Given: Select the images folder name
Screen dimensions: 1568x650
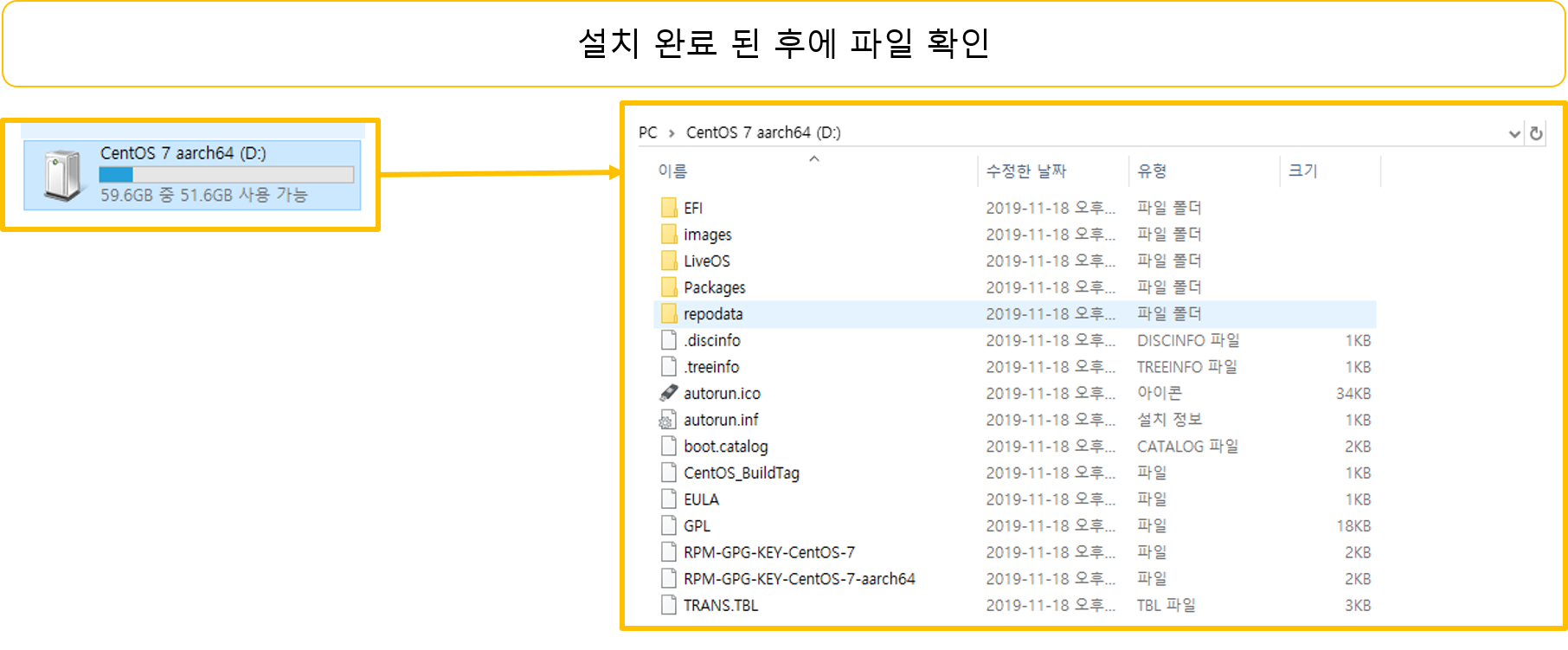Looking at the screenshot, I should [x=708, y=235].
